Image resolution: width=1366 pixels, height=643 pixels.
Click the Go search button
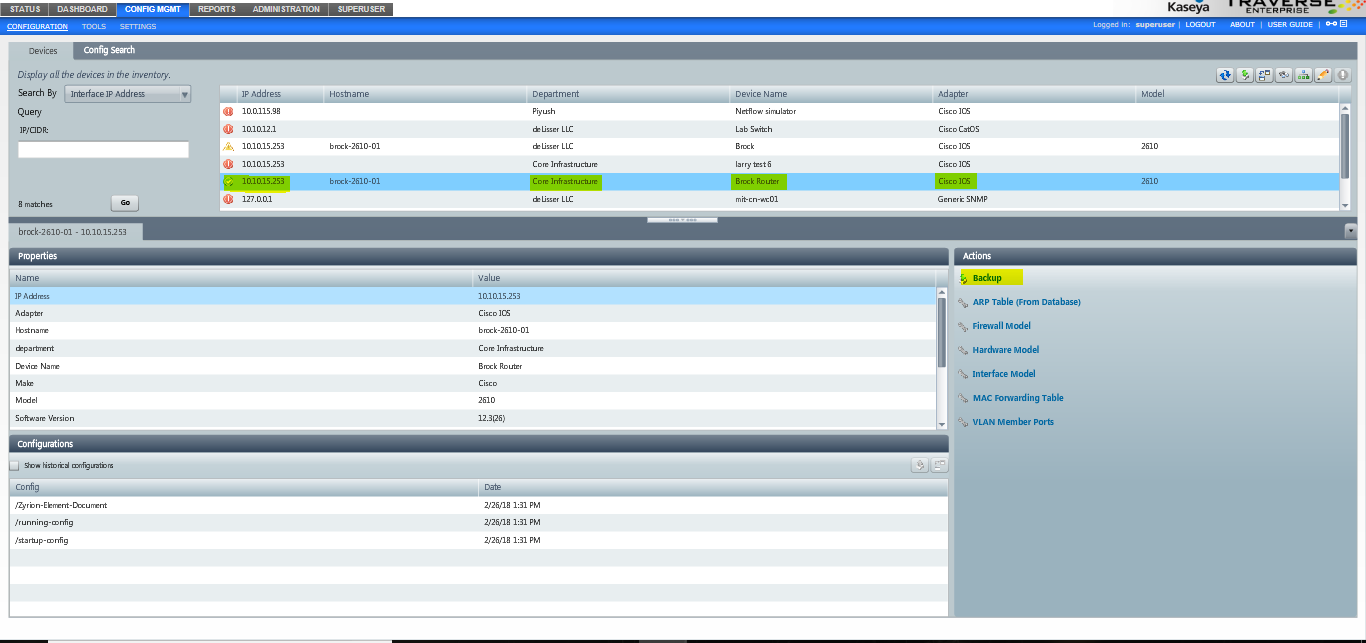pos(125,203)
